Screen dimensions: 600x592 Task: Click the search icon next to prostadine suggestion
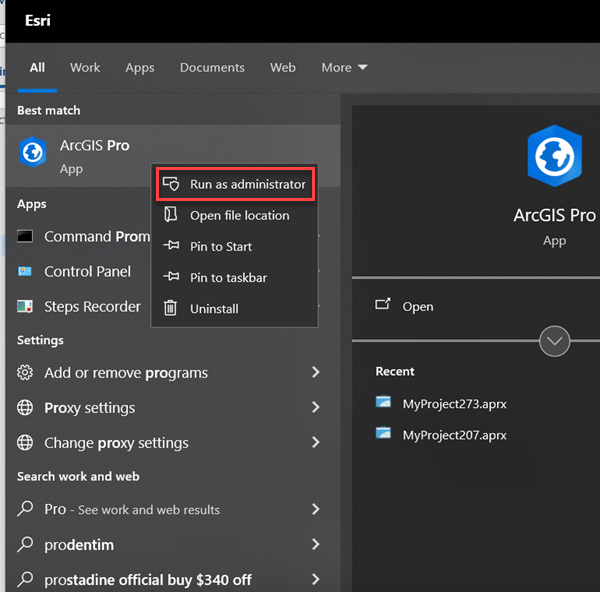[x=25, y=579]
